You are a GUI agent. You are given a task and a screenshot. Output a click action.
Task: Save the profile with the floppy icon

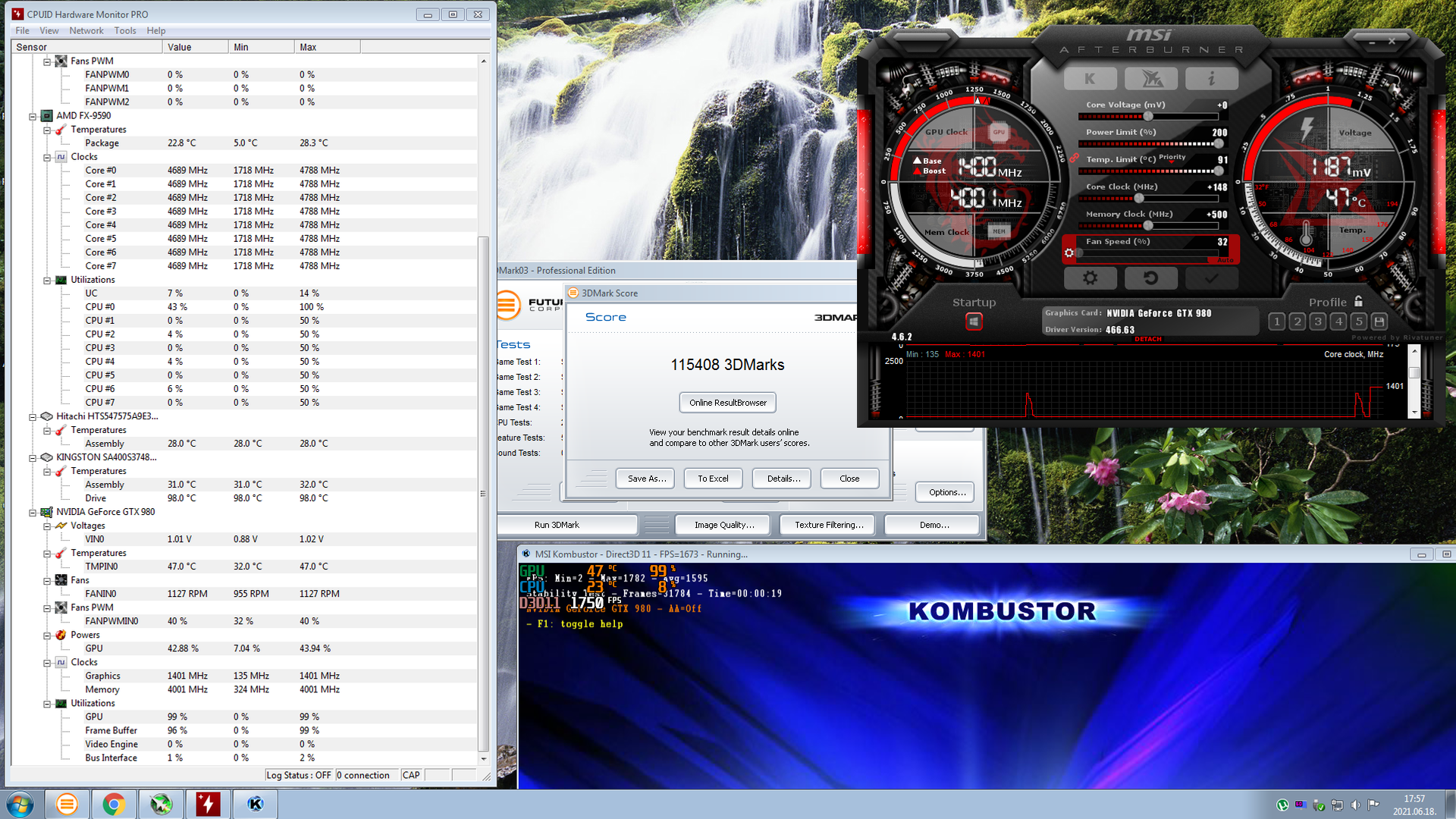click(x=1379, y=322)
